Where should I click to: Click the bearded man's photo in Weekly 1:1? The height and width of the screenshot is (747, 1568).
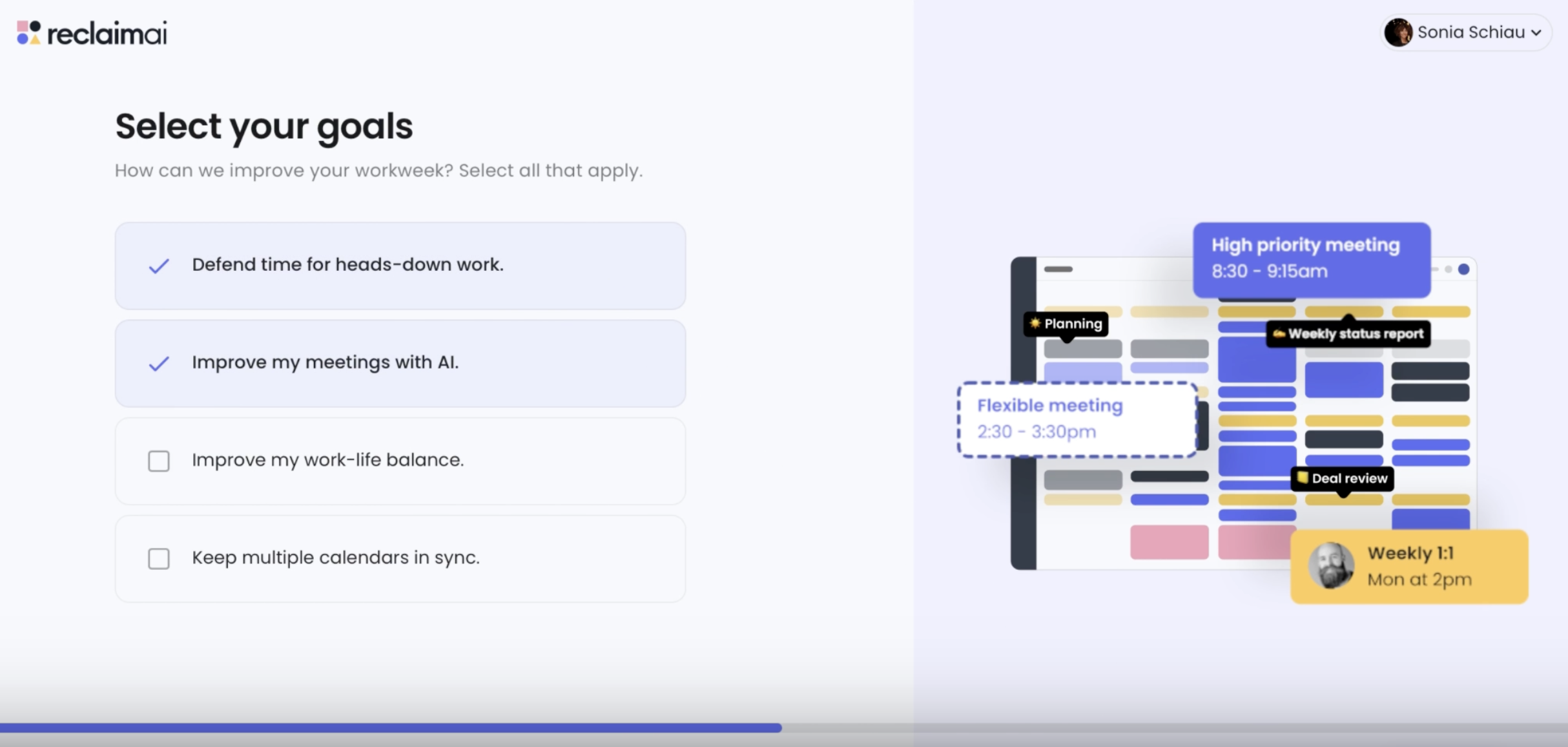click(x=1331, y=565)
